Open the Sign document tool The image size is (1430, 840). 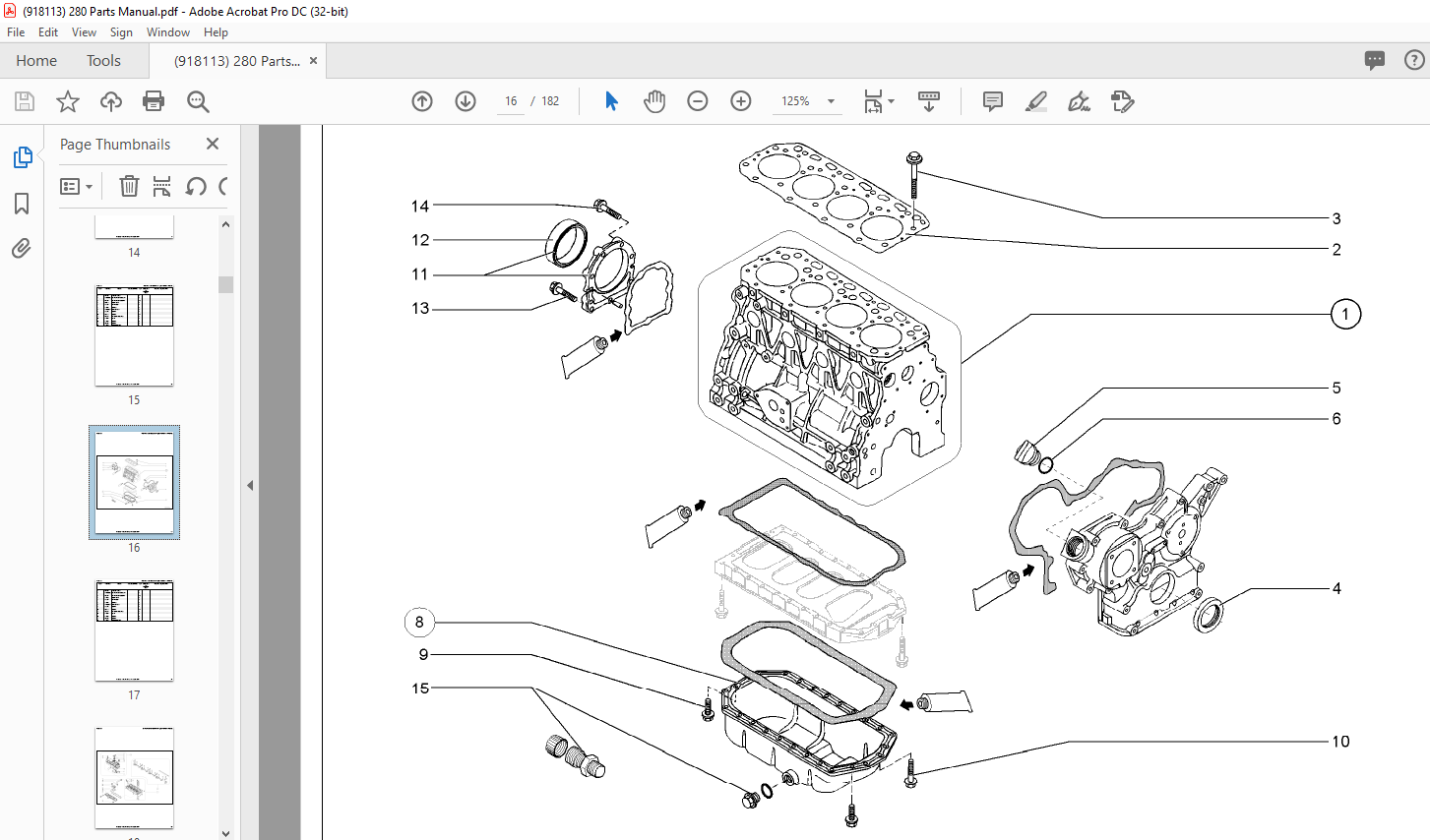pos(1080,101)
